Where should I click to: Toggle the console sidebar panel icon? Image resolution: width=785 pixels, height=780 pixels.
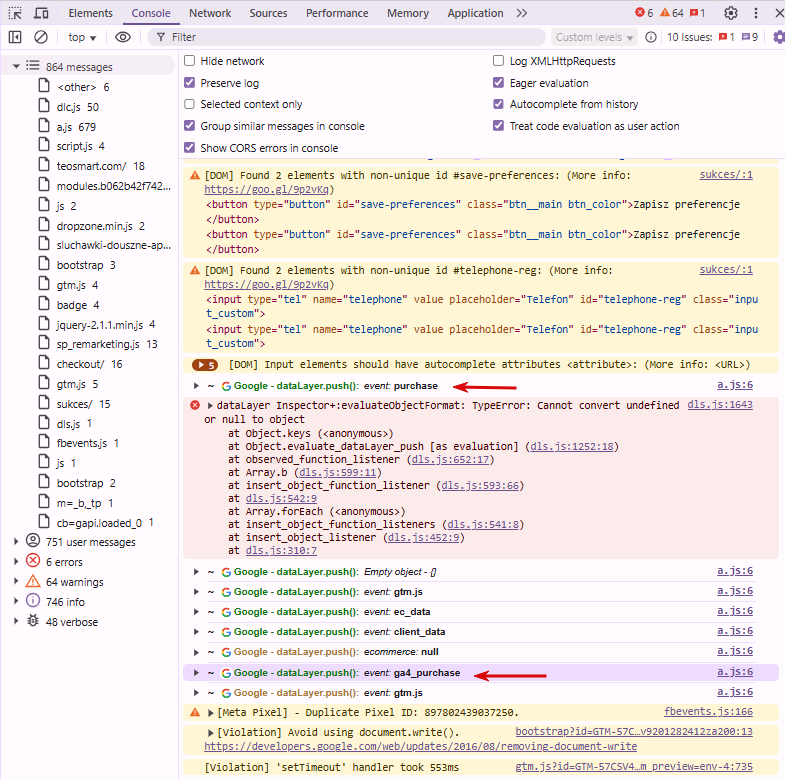(15, 37)
